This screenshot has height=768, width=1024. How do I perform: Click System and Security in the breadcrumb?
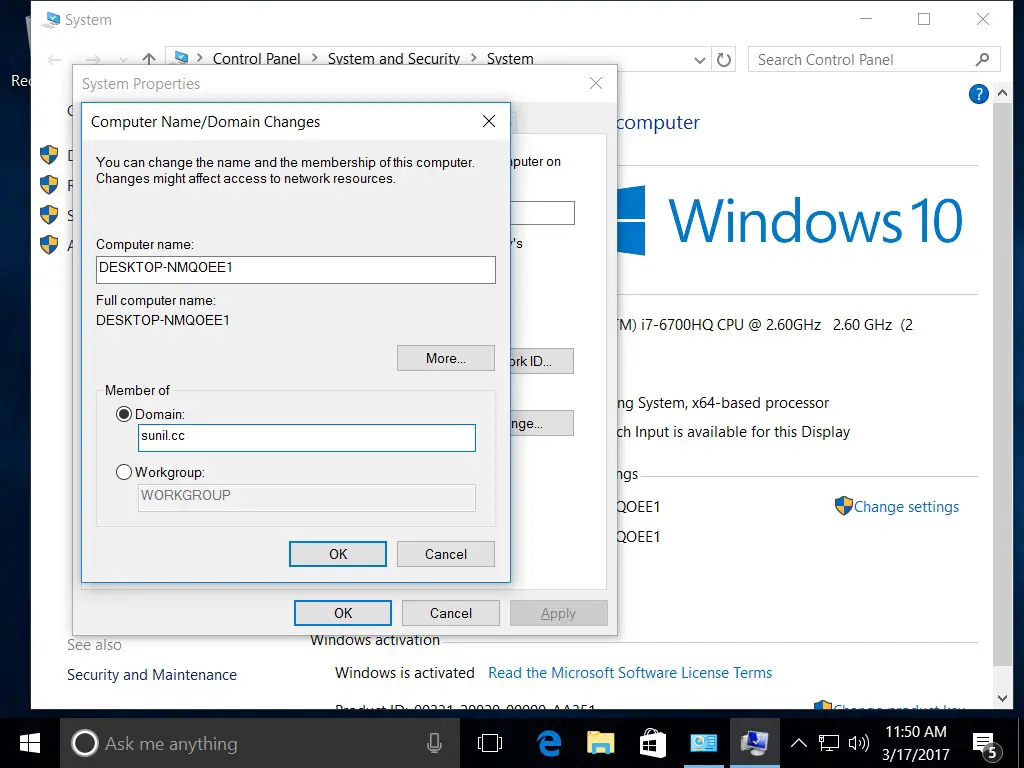(x=394, y=59)
